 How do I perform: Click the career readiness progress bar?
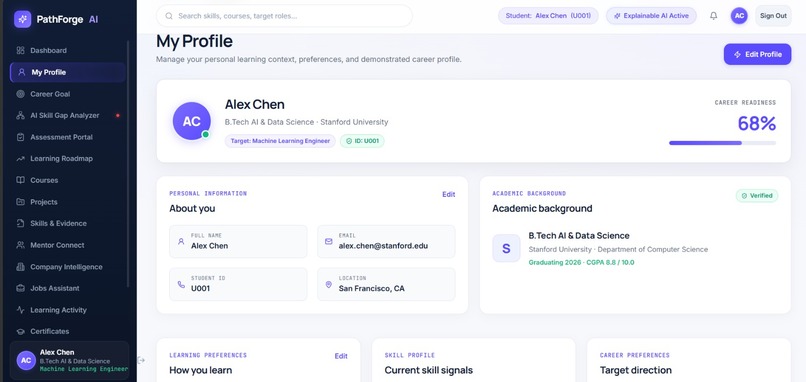(x=722, y=143)
